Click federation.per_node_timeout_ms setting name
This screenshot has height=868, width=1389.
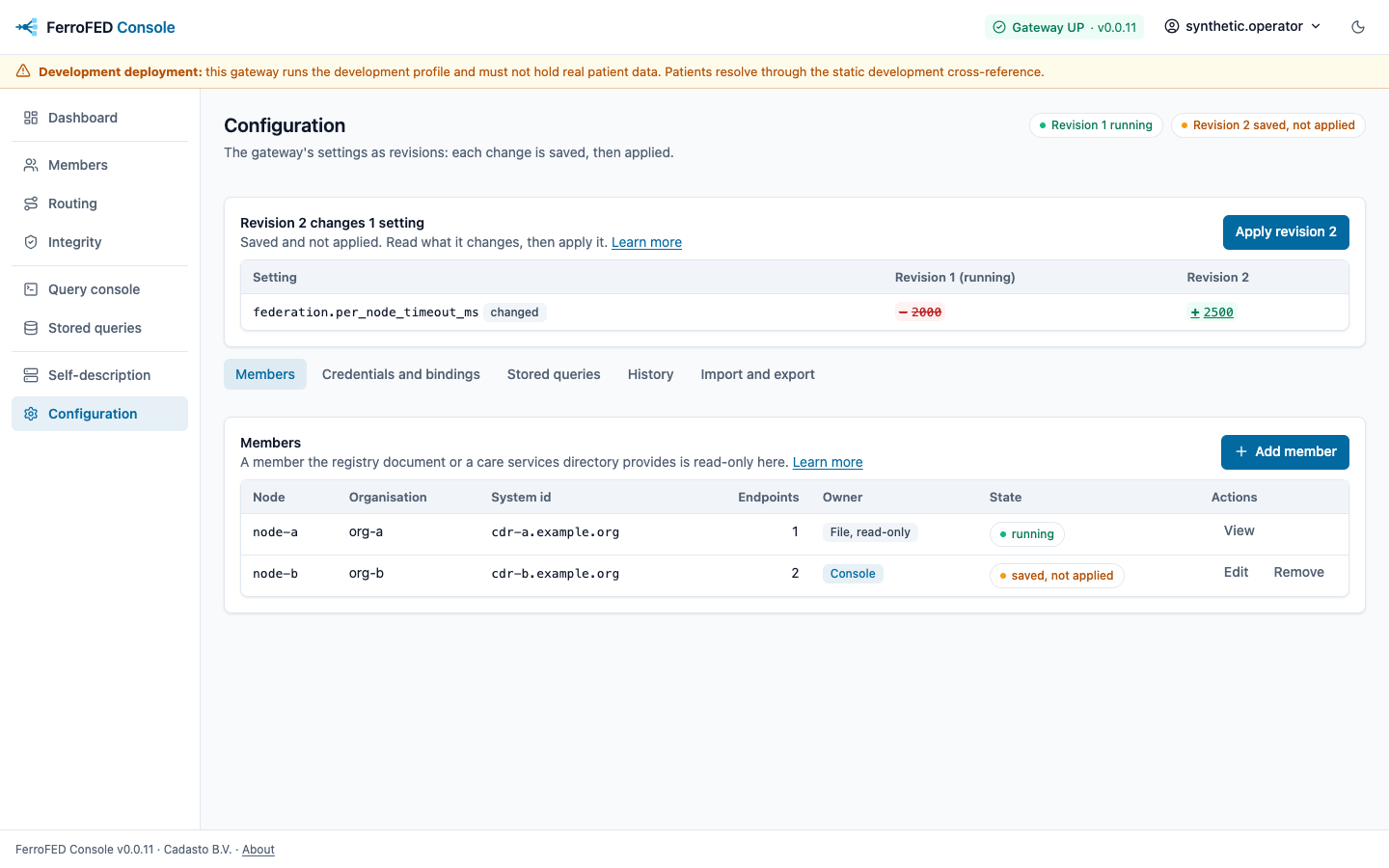[x=366, y=312]
